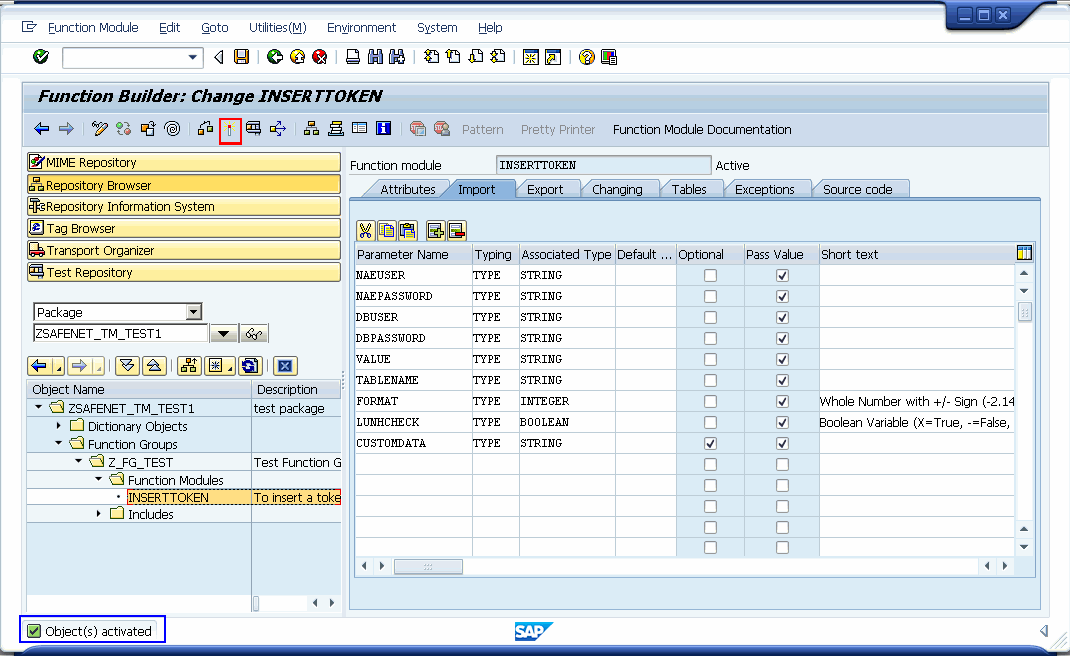Click the Delete Row icon
Viewport: 1070px width, 656px height.
coord(457,231)
